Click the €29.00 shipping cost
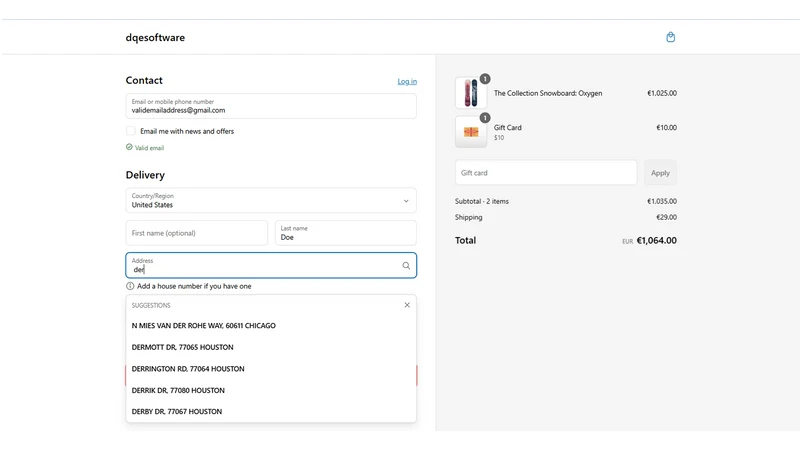Viewport: 800px width, 450px height. tap(666, 217)
